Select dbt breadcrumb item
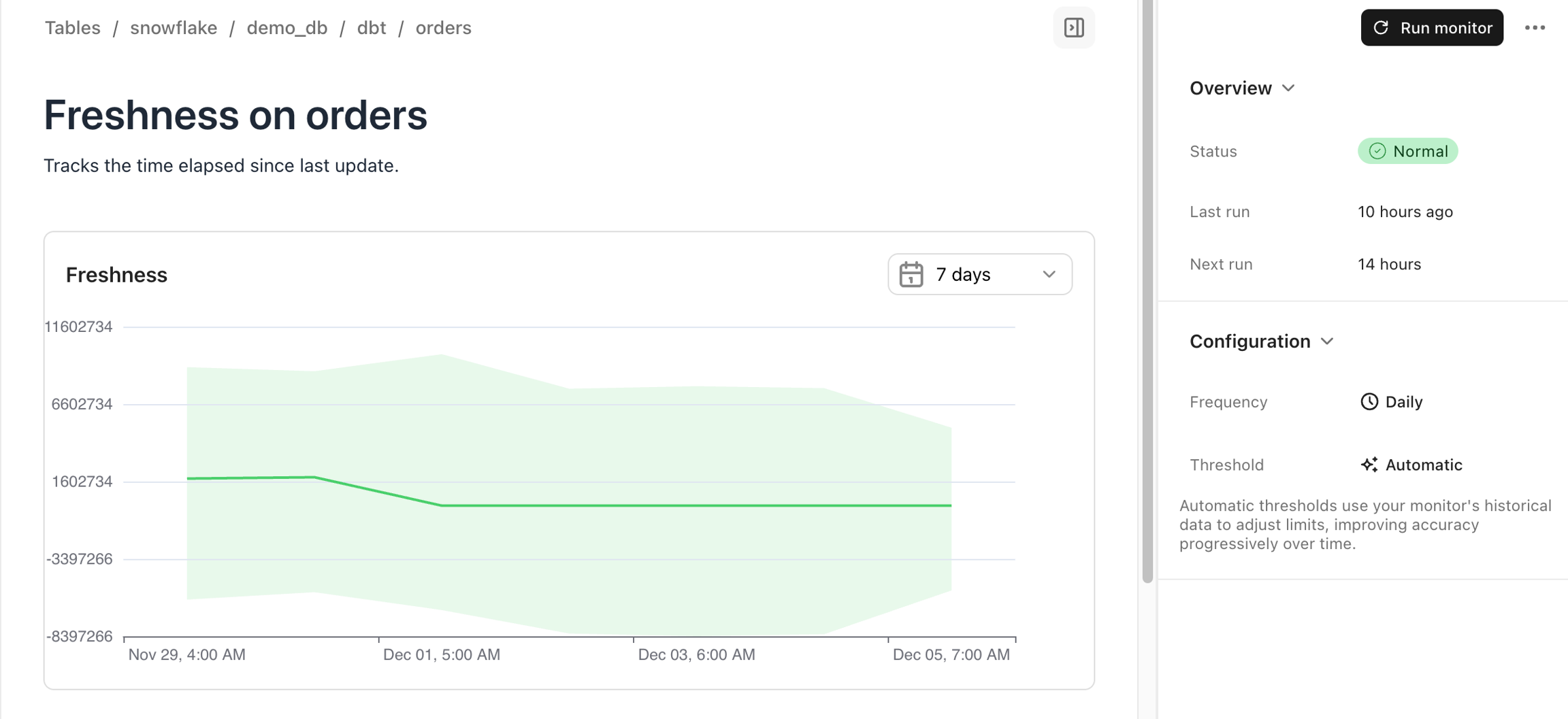Viewport: 1568px width, 719px height. [x=371, y=28]
